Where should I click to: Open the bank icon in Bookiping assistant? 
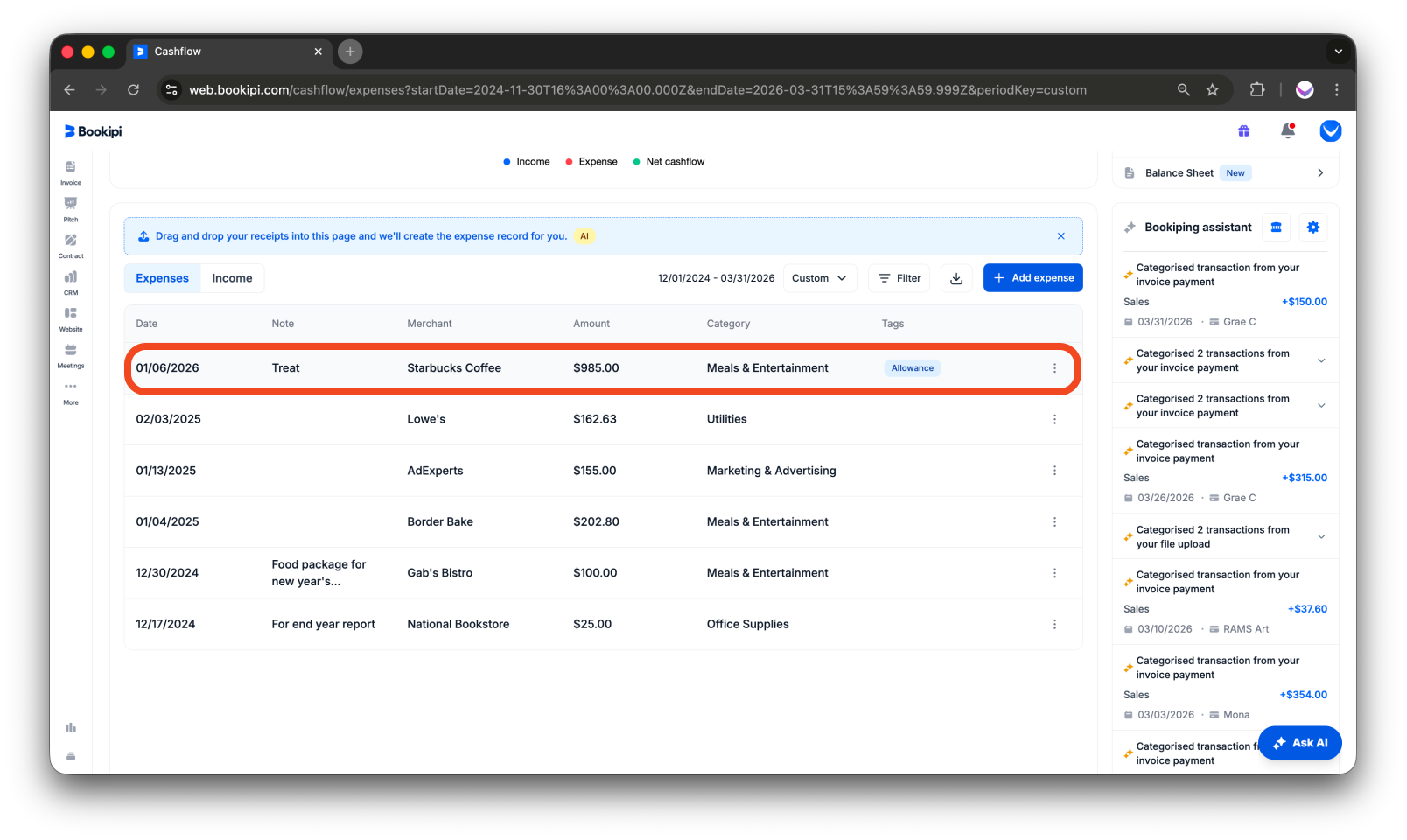[1276, 227]
